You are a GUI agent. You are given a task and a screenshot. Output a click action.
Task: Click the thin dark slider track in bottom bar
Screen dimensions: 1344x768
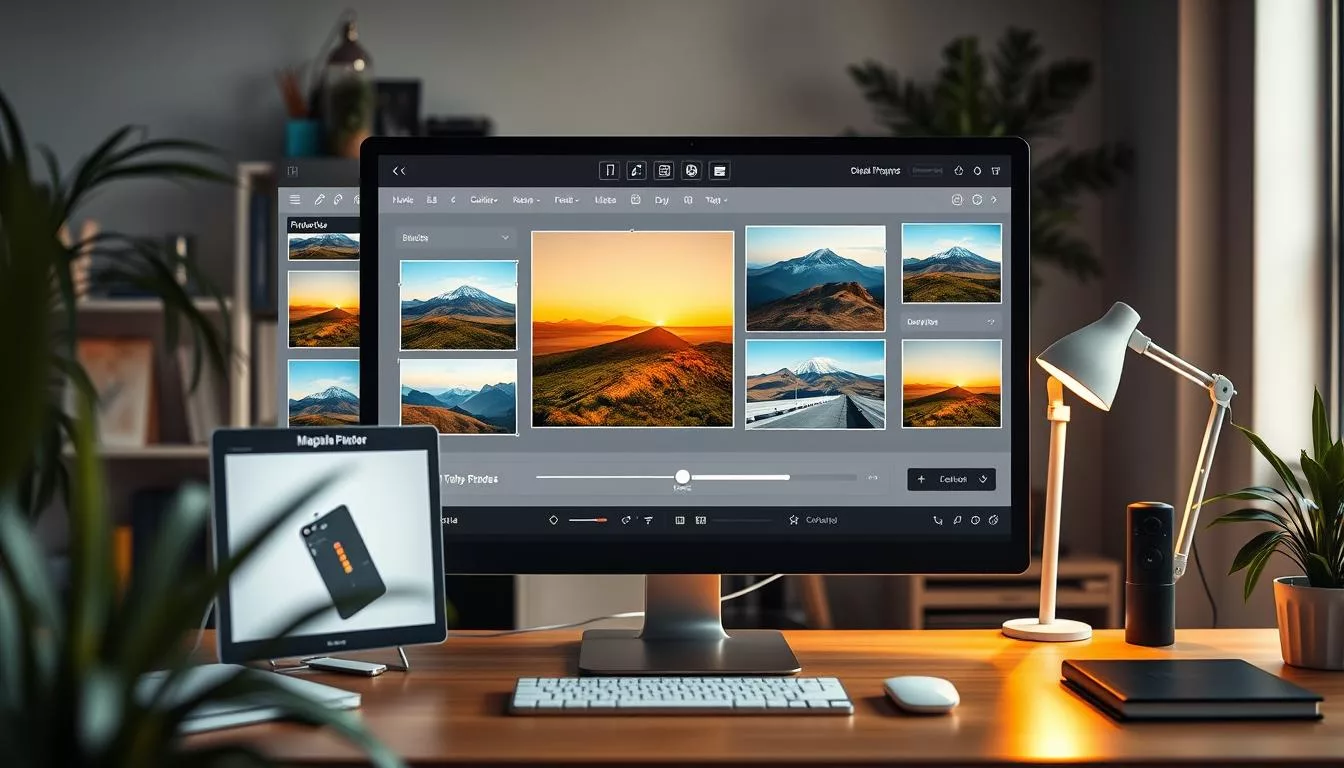click(742, 520)
